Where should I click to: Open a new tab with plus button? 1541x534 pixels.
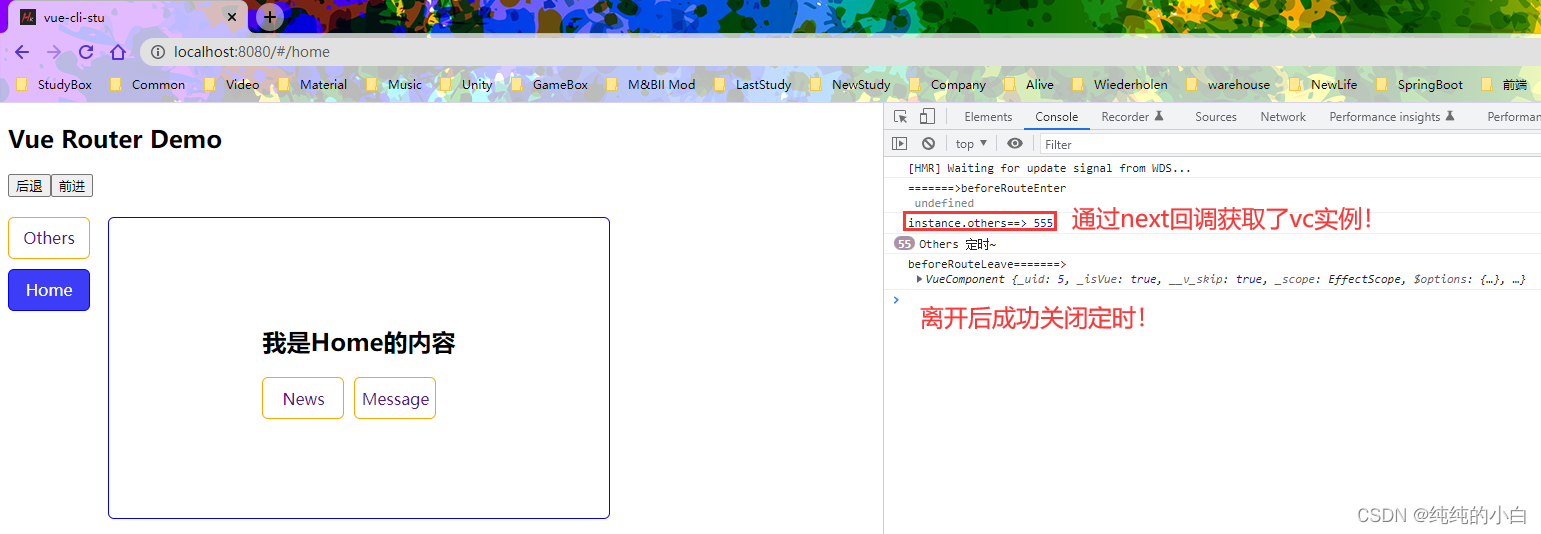tap(270, 17)
